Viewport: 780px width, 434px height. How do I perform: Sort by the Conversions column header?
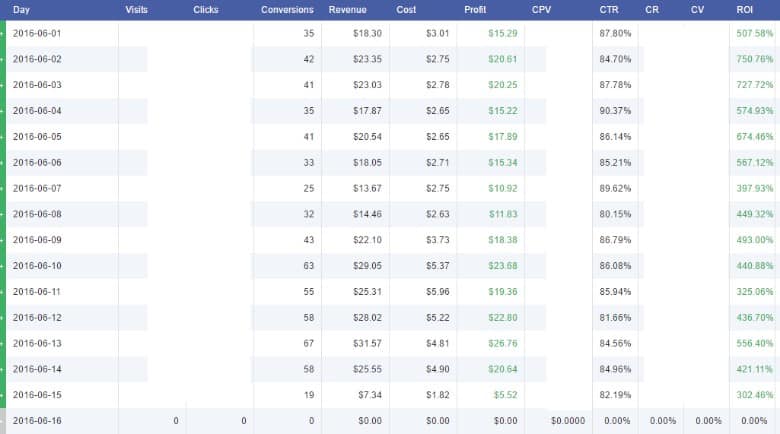287,9
